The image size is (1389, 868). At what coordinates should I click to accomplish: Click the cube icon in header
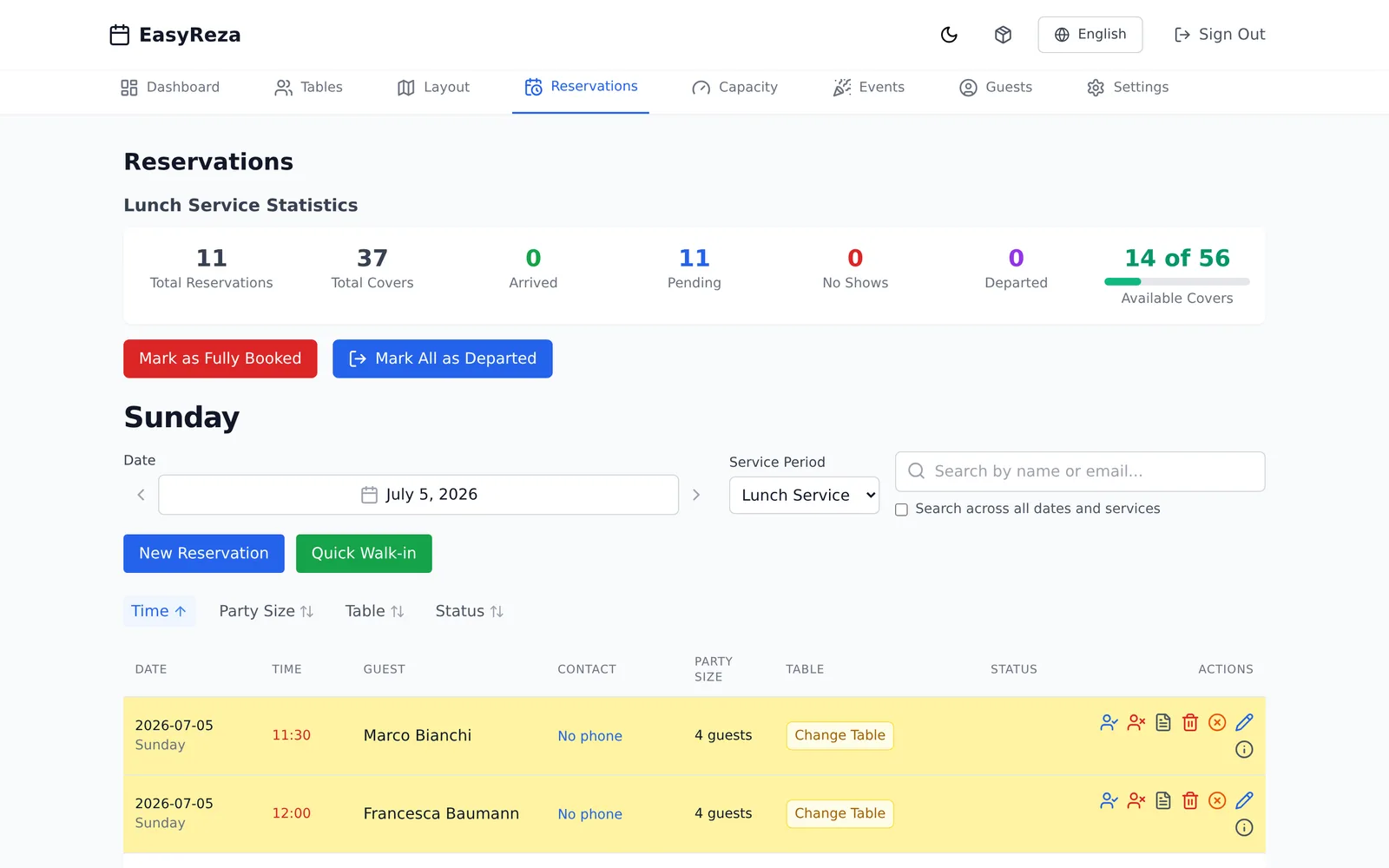[x=1003, y=35]
